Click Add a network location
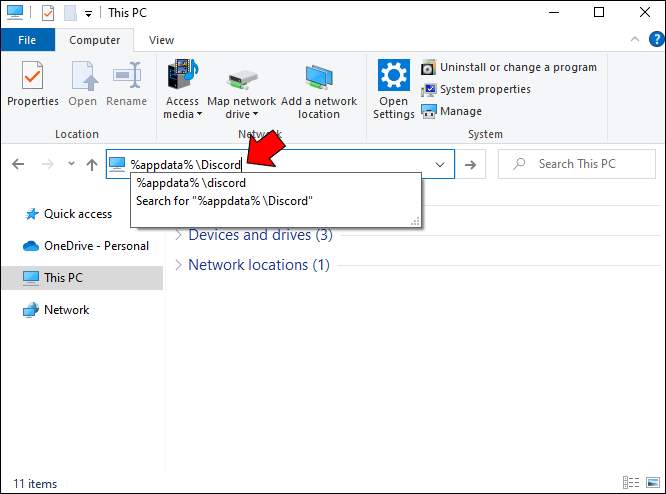Viewport: 666px width, 494px height. [319, 89]
